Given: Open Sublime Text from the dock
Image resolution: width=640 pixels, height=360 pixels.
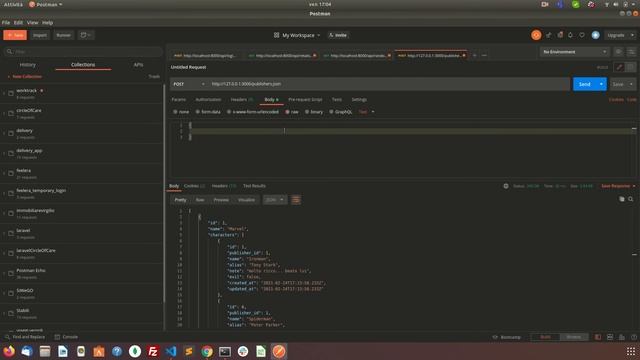Looking at the screenshot, I should [189, 351].
